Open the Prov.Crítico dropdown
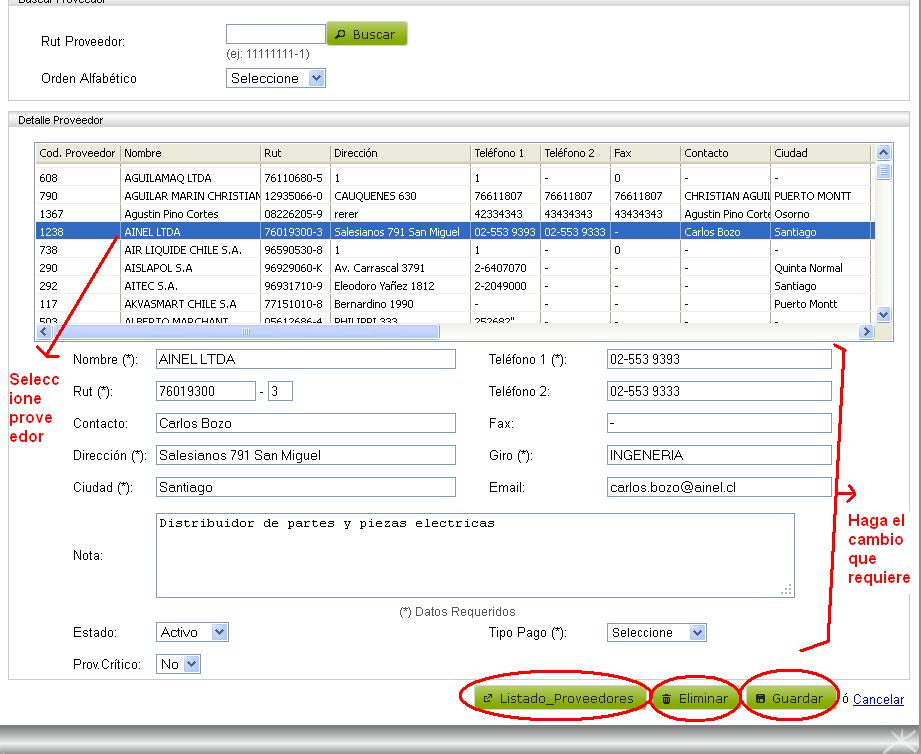This screenshot has height=754, width=921. [178, 664]
